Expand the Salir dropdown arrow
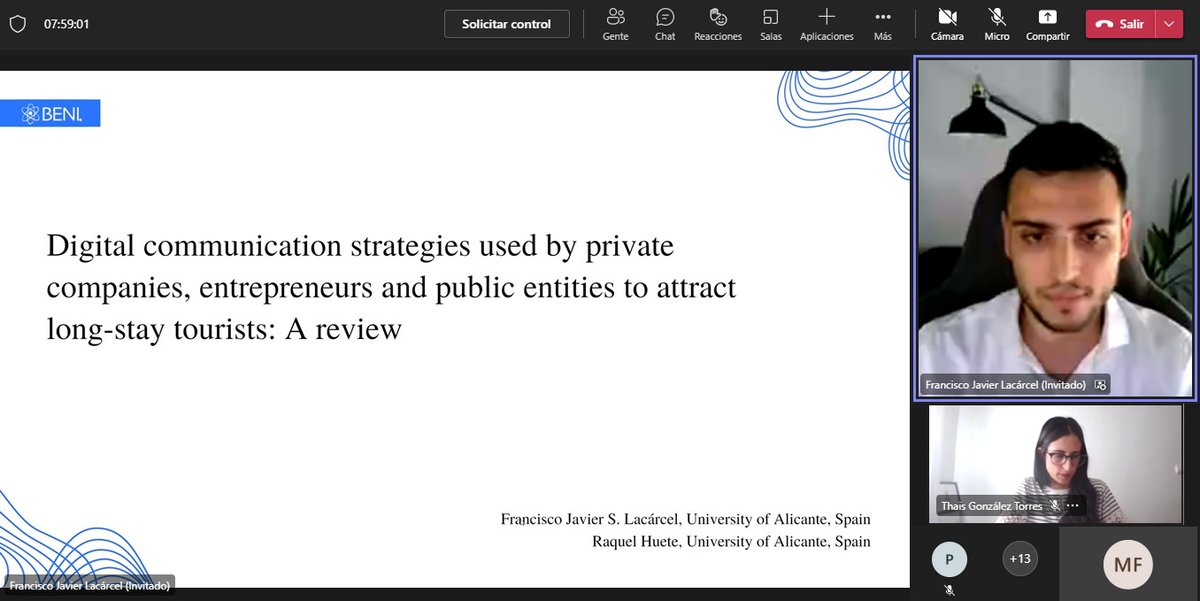The height and width of the screenshot is (601, 1200). click(1169, 24)
